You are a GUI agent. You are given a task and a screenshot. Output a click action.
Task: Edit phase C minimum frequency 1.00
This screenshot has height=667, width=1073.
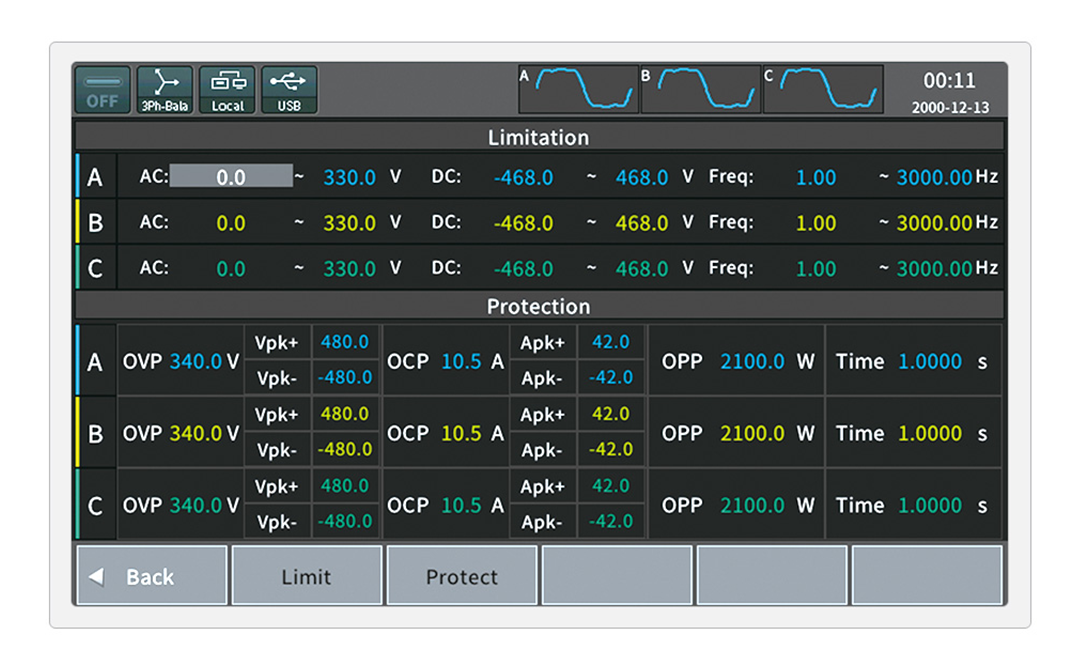pyautogui.click(x=816, y=269)
